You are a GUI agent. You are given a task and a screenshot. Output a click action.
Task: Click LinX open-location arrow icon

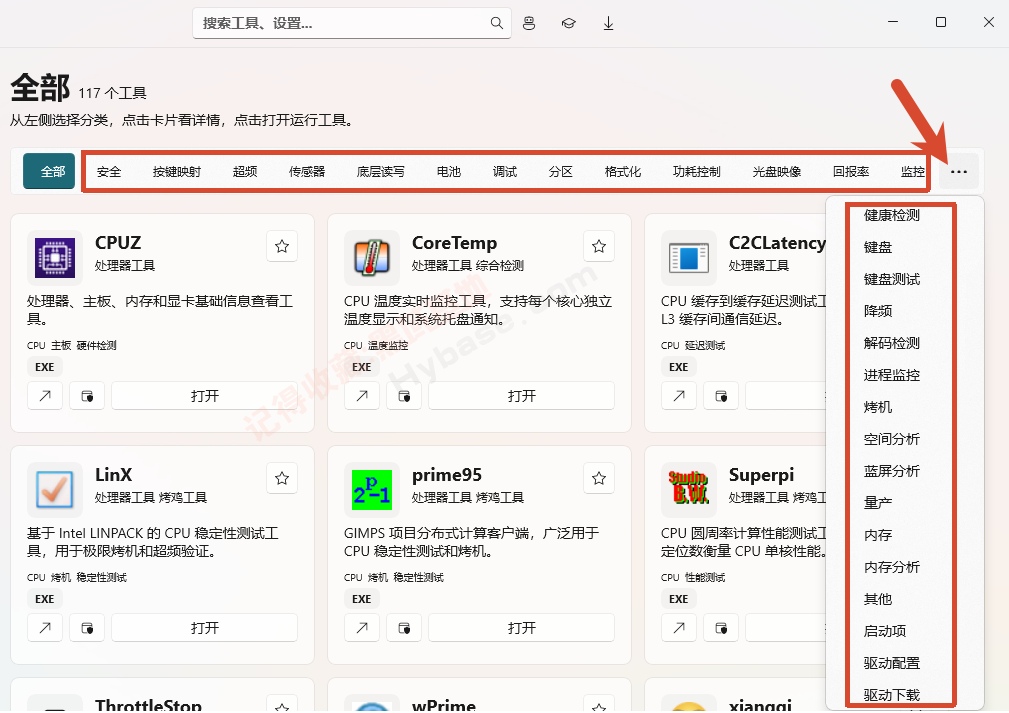tap(45, 628)
